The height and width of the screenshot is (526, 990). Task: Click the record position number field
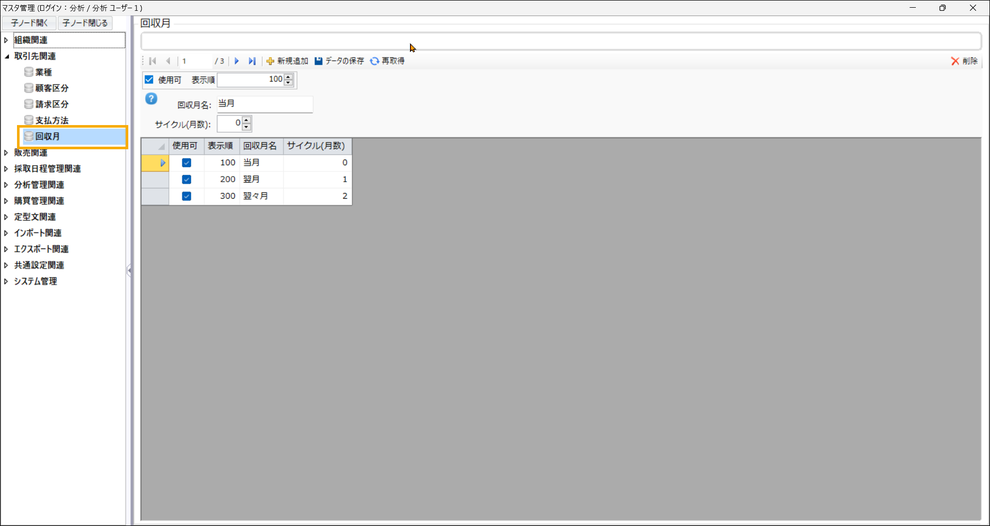(196, 61)
